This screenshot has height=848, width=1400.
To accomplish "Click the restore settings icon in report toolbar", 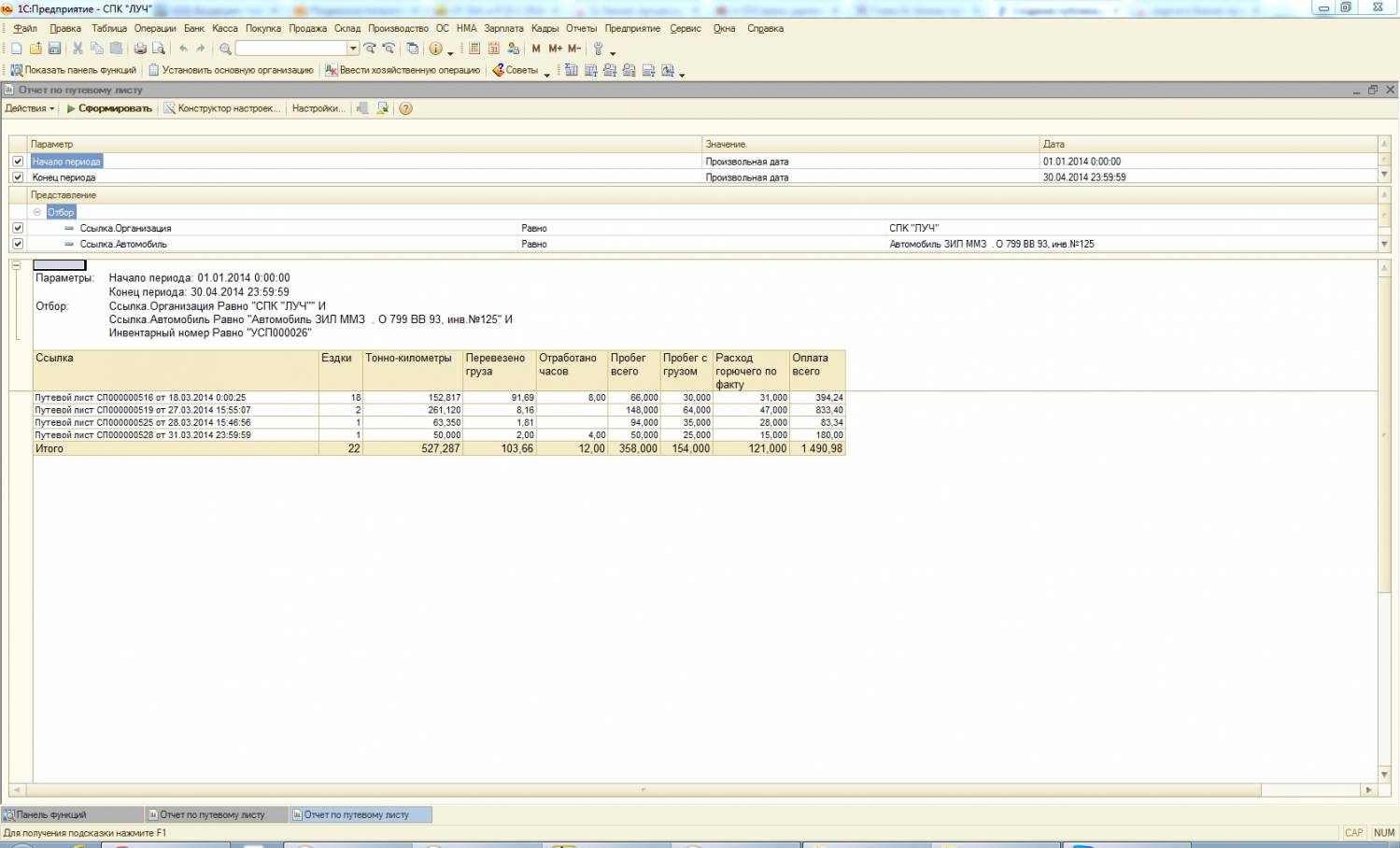I will coord(382,108).
